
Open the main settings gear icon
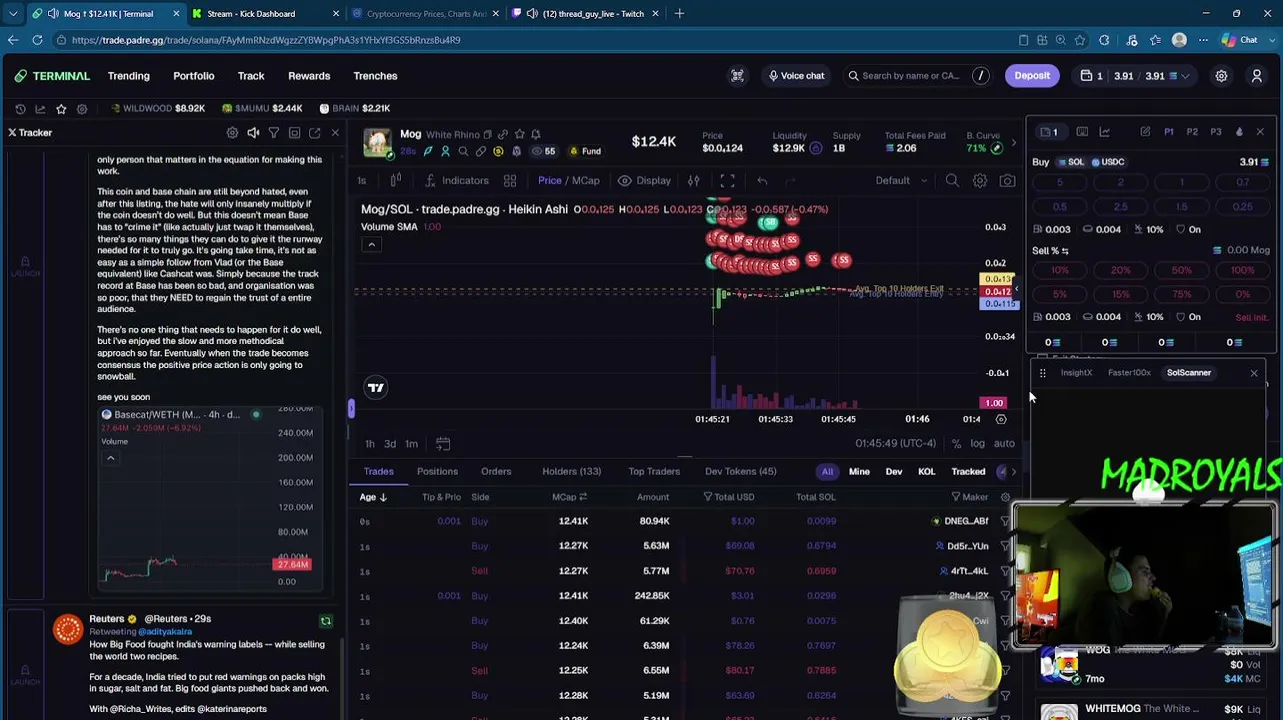[x=1221, y=76]
